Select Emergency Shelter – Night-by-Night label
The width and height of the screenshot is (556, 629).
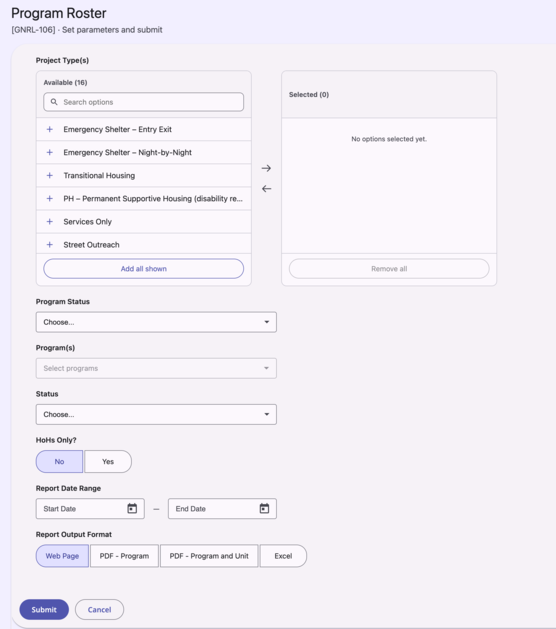(128, 152)
